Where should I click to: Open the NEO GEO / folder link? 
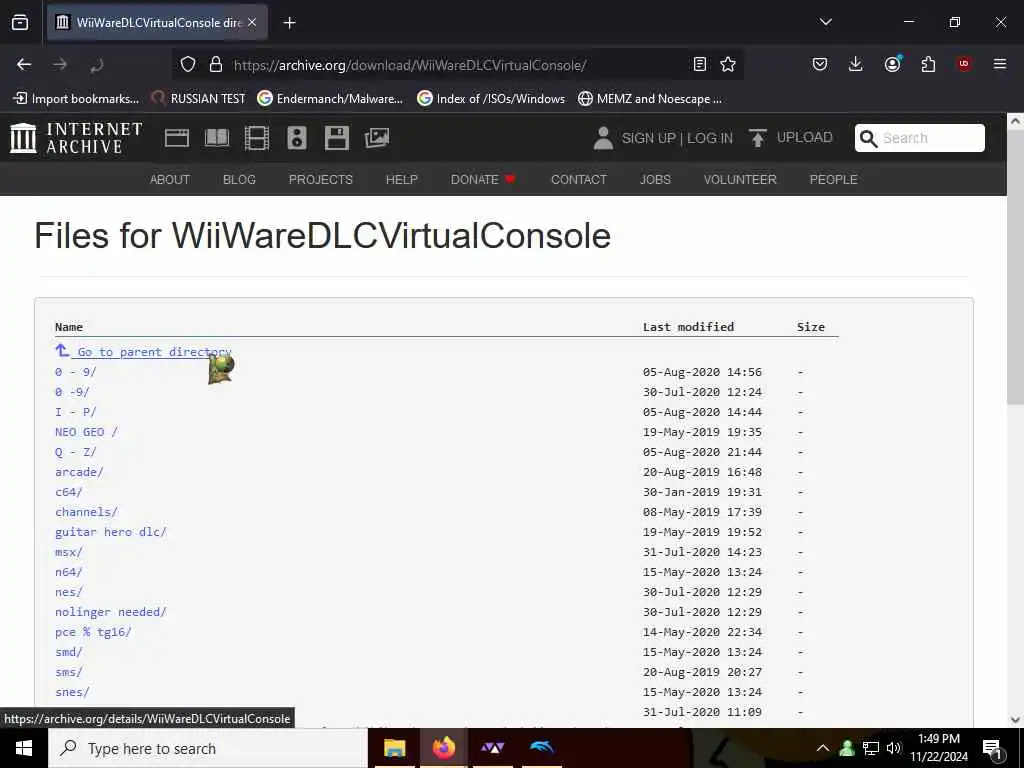point(86,432)
